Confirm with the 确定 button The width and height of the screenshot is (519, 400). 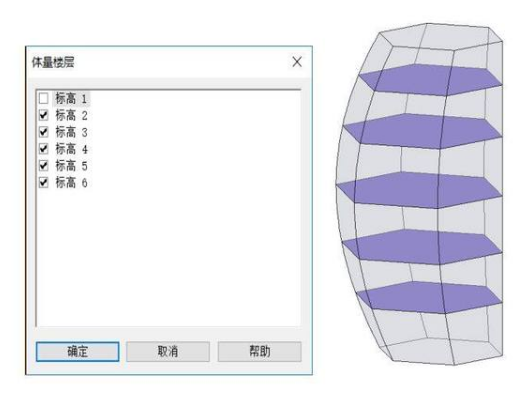tap(77, 351)
